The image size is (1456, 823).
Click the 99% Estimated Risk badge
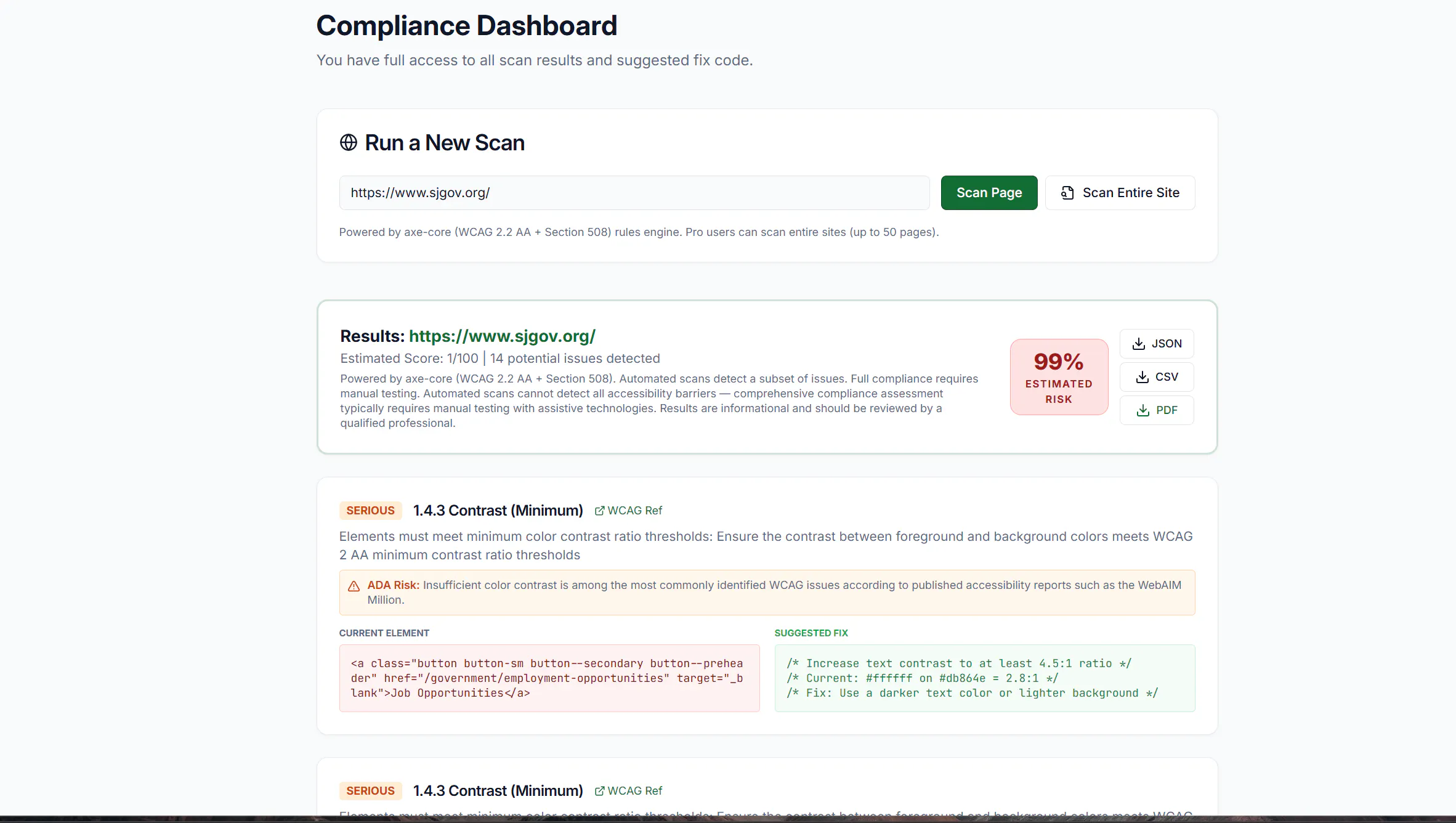click(x=1059, y=377)
